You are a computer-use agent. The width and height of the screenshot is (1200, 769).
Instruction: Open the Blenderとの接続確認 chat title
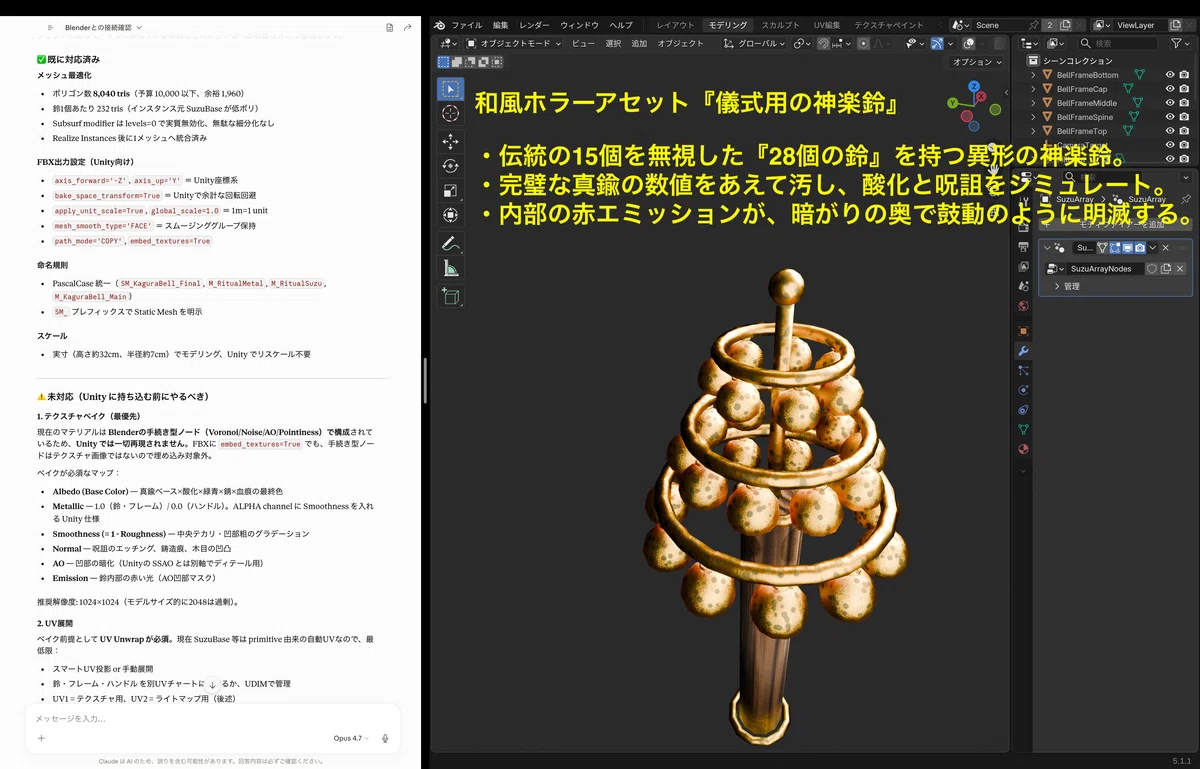(104, 28)
